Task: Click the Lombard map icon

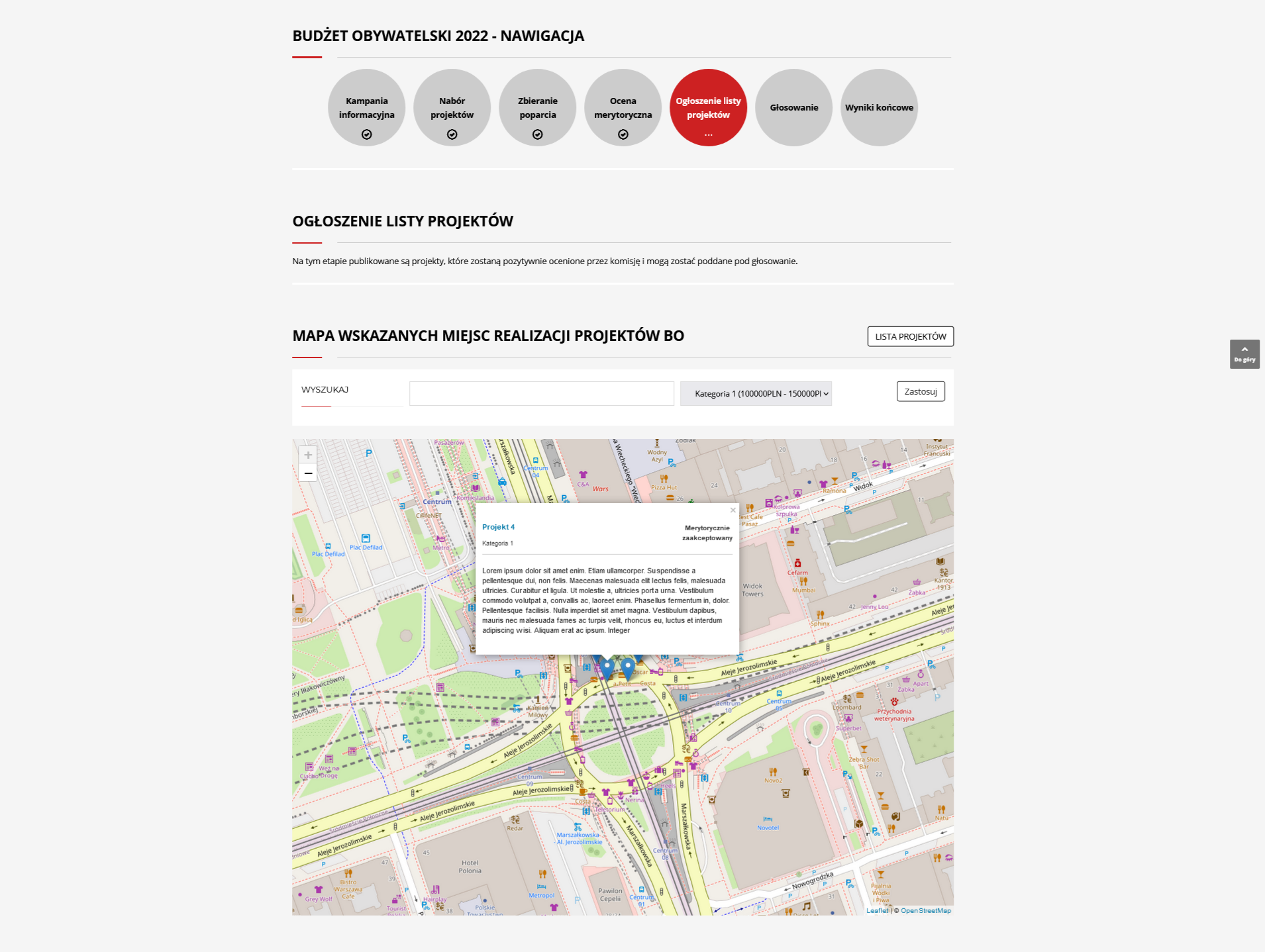Action: (847, 698)
